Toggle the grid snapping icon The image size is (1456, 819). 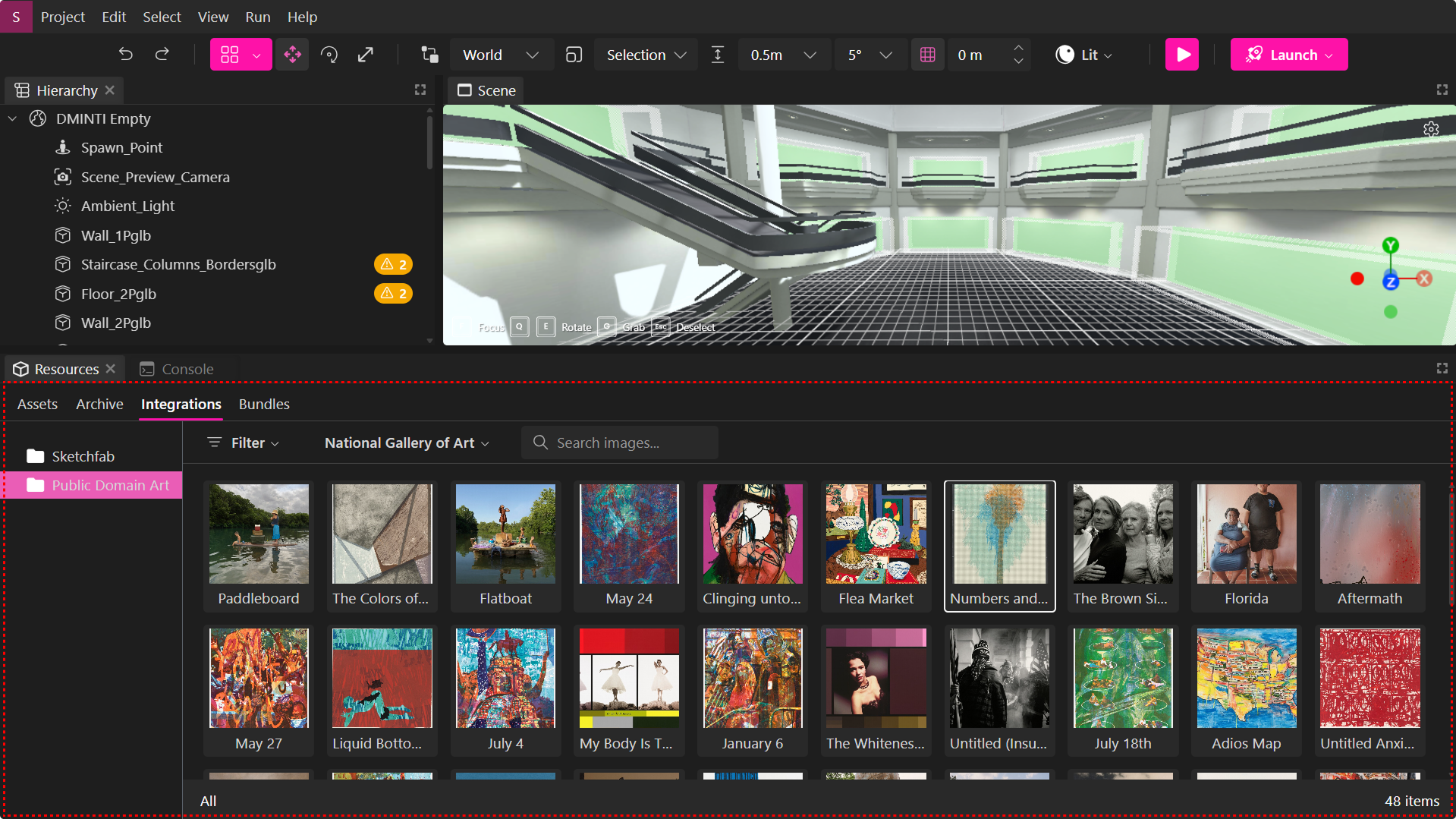click(927, 54)
